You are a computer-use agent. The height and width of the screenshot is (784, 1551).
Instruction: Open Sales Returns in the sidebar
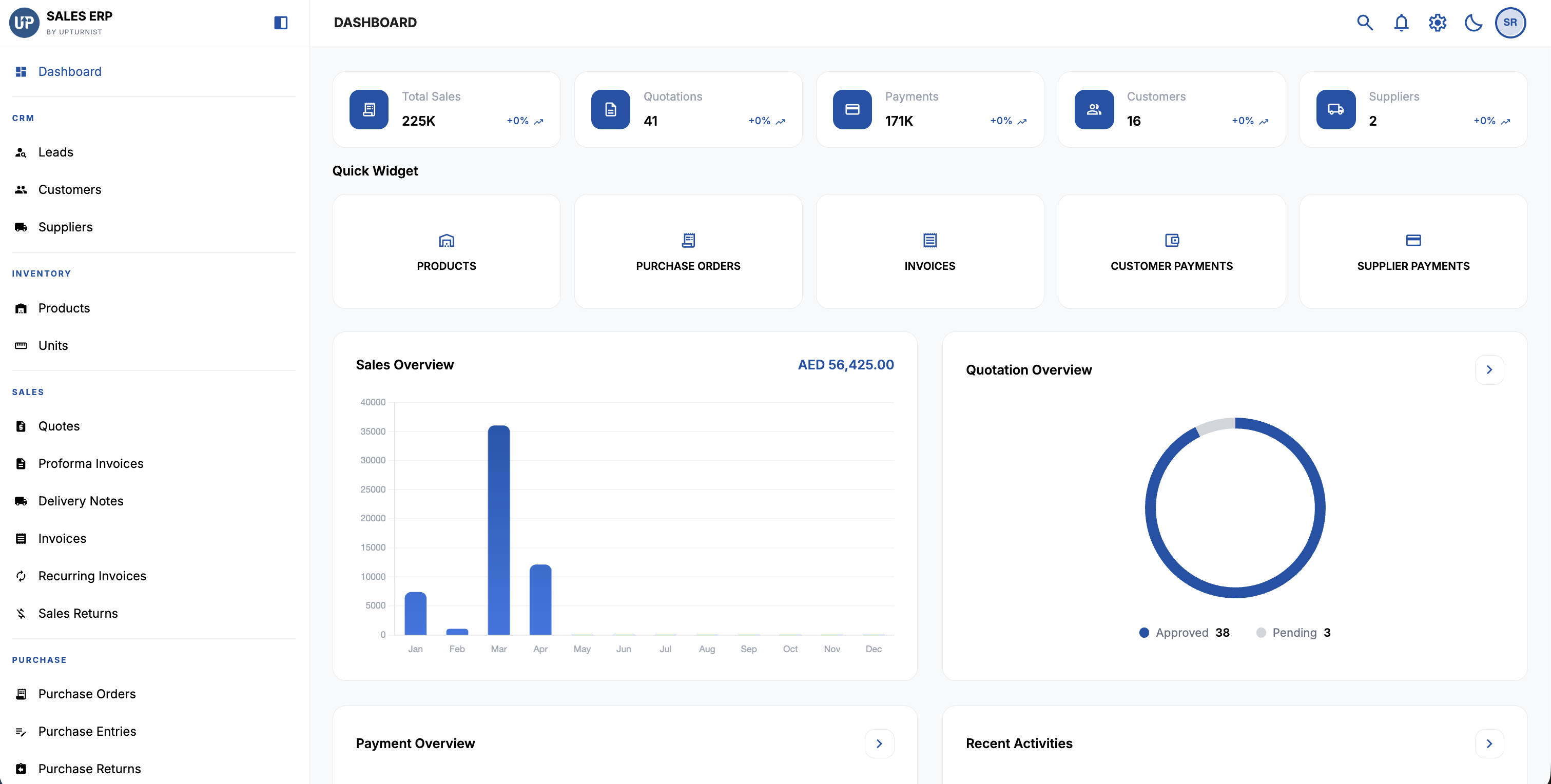tap(153, 614)
